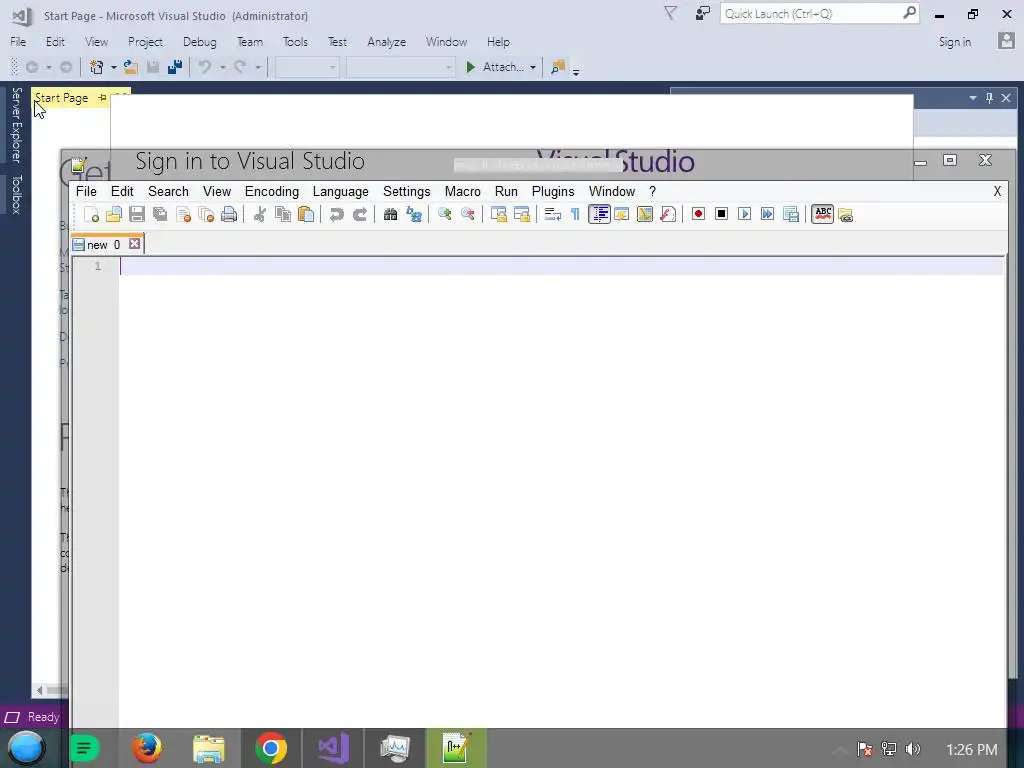Screen dimensions: 1024x768
Task: Play back the recorded macro
Action: (744, 214)
